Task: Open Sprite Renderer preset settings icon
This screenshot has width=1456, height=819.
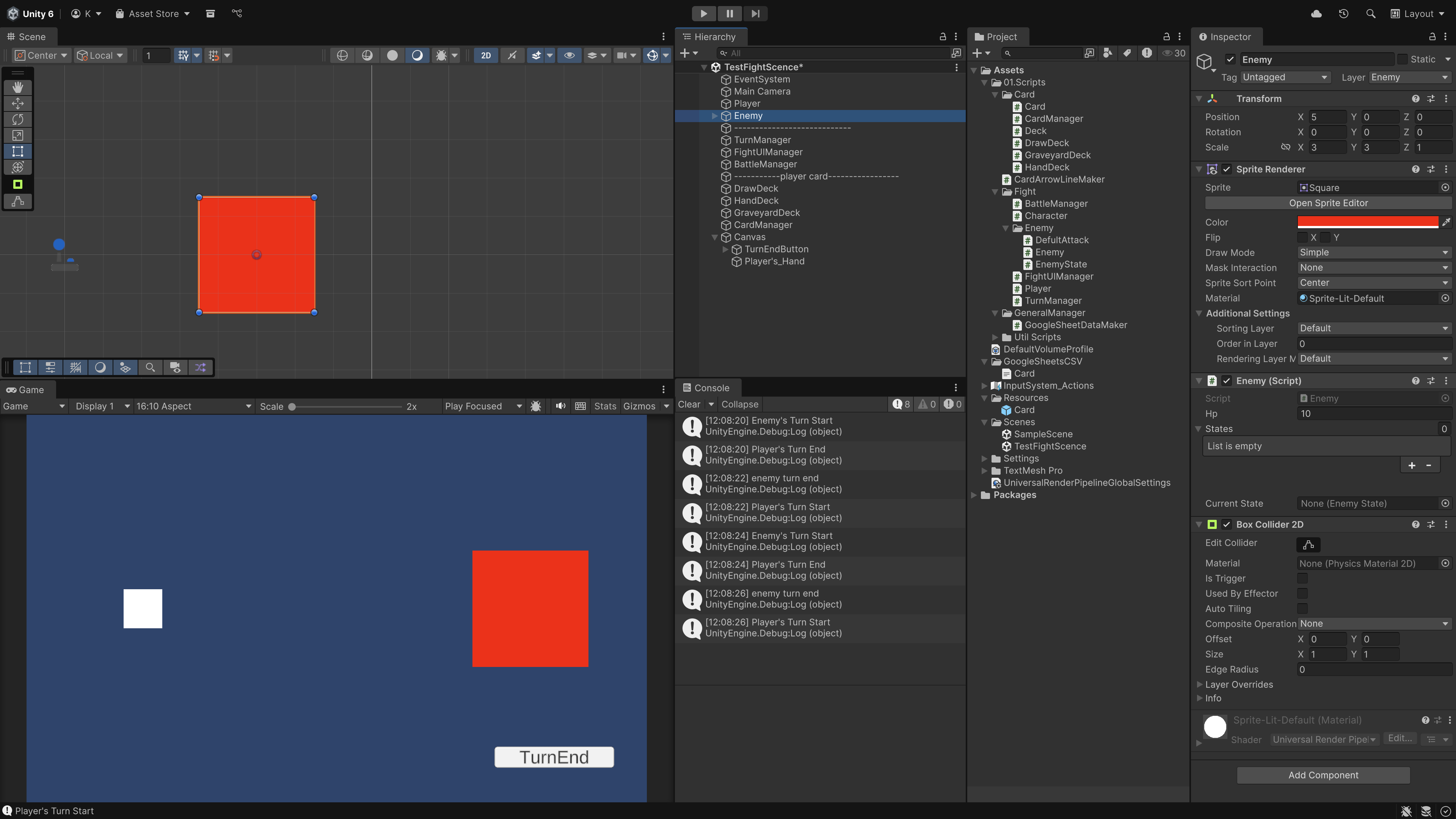Action: (1431, 169)
